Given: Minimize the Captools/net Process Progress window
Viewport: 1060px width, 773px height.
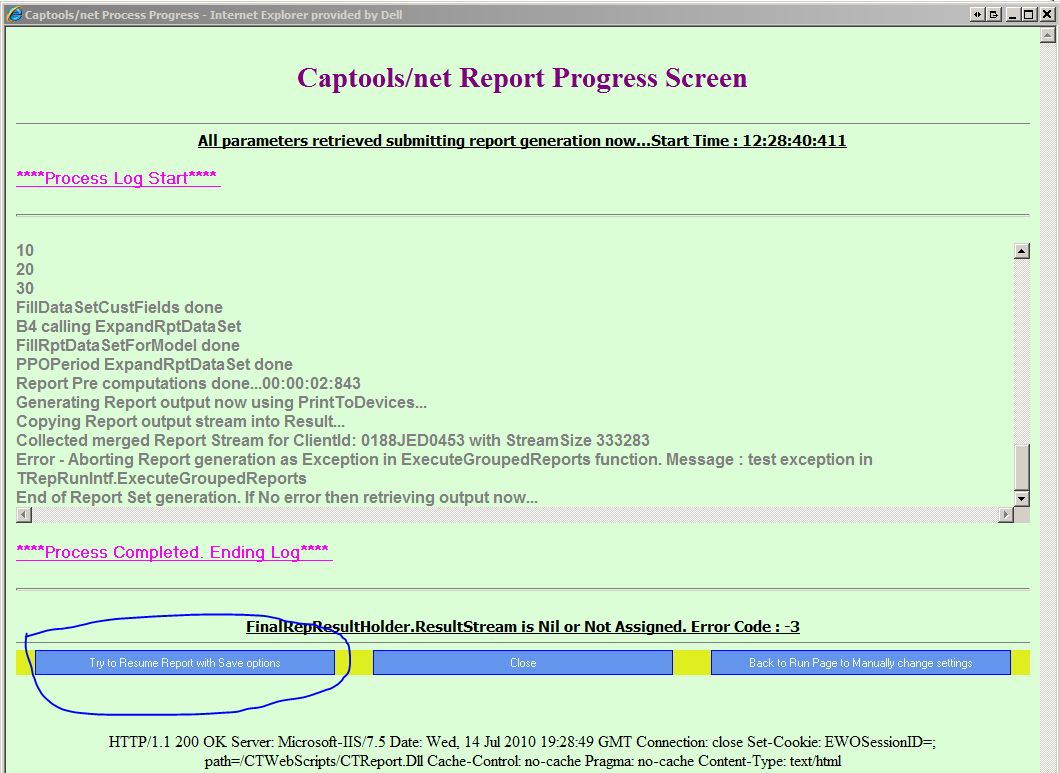Looking at the screenshot, I should pos(1013,14).
